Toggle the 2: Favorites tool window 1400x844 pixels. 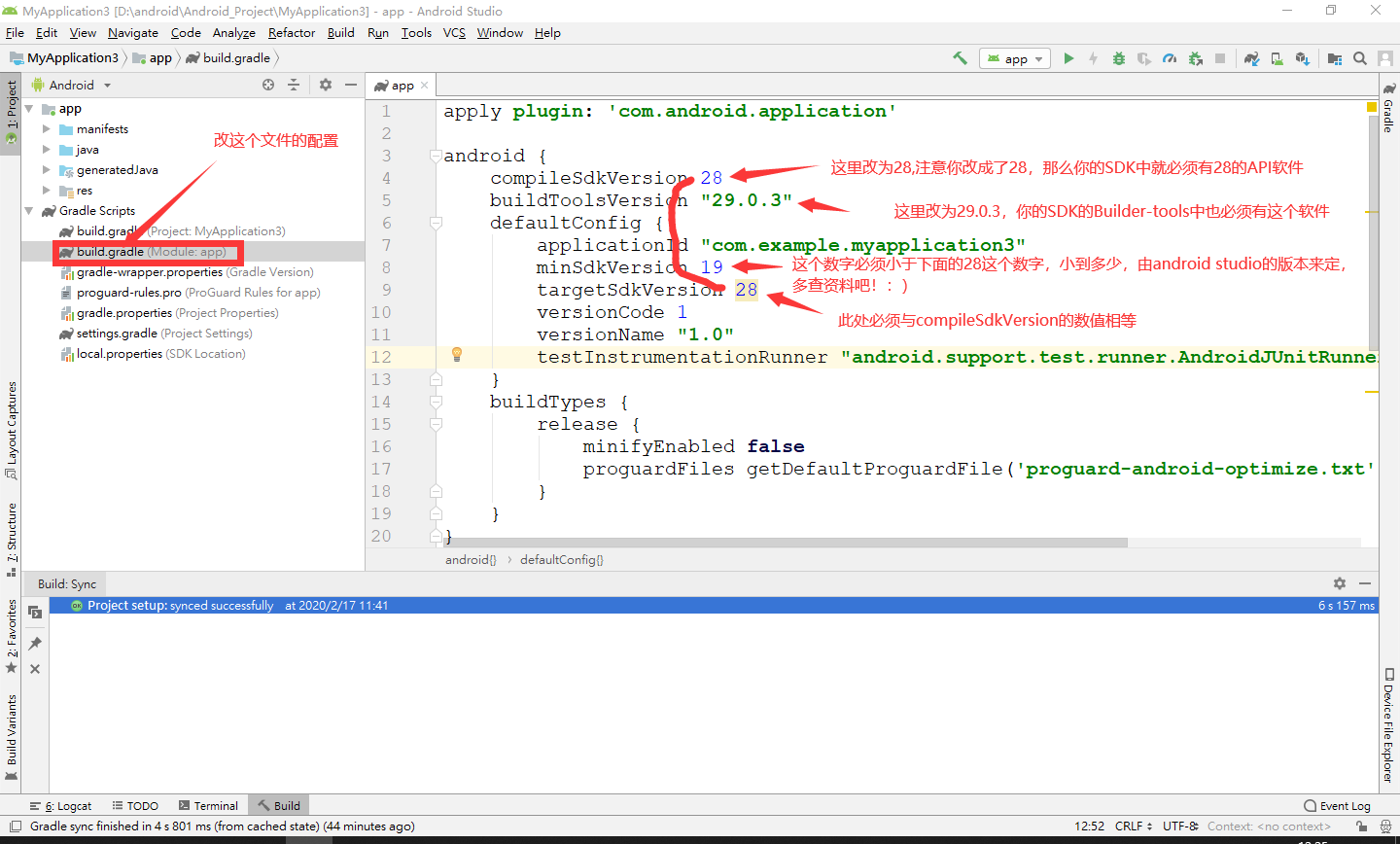point(12,636)
